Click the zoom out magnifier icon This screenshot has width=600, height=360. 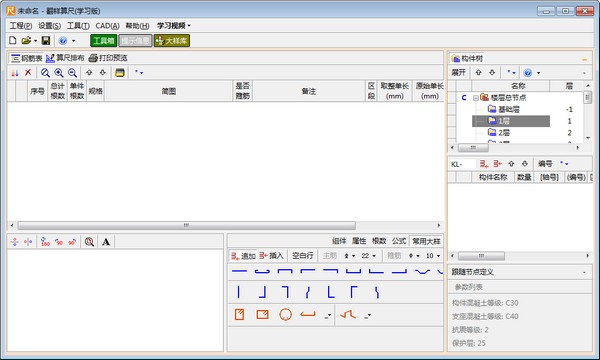[x=72, y=73]
